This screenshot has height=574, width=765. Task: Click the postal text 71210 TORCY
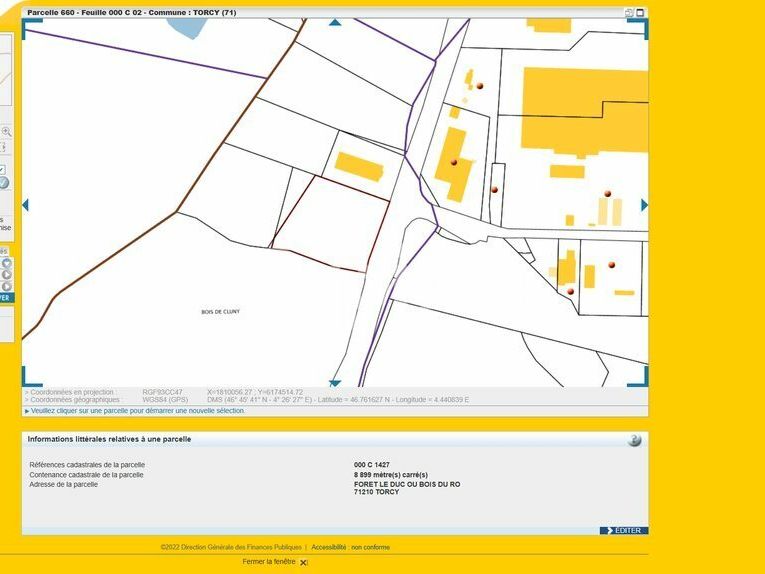coord(377,492)
